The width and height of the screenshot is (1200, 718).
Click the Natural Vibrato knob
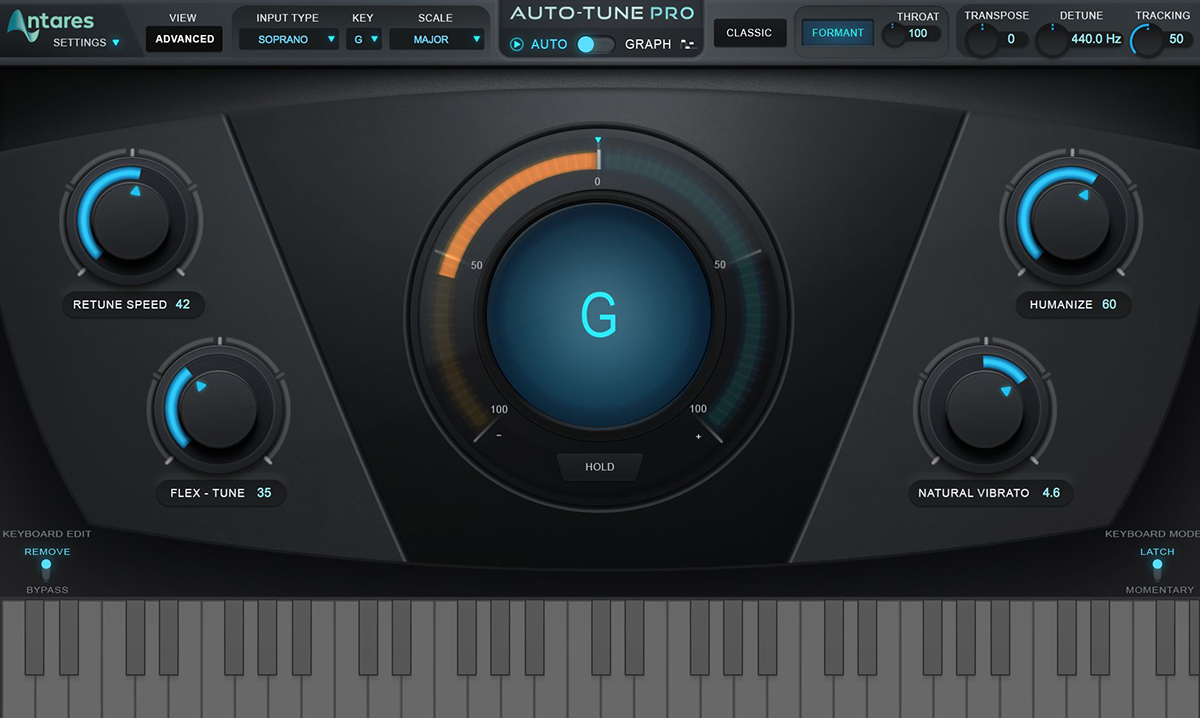click(984, 408)
